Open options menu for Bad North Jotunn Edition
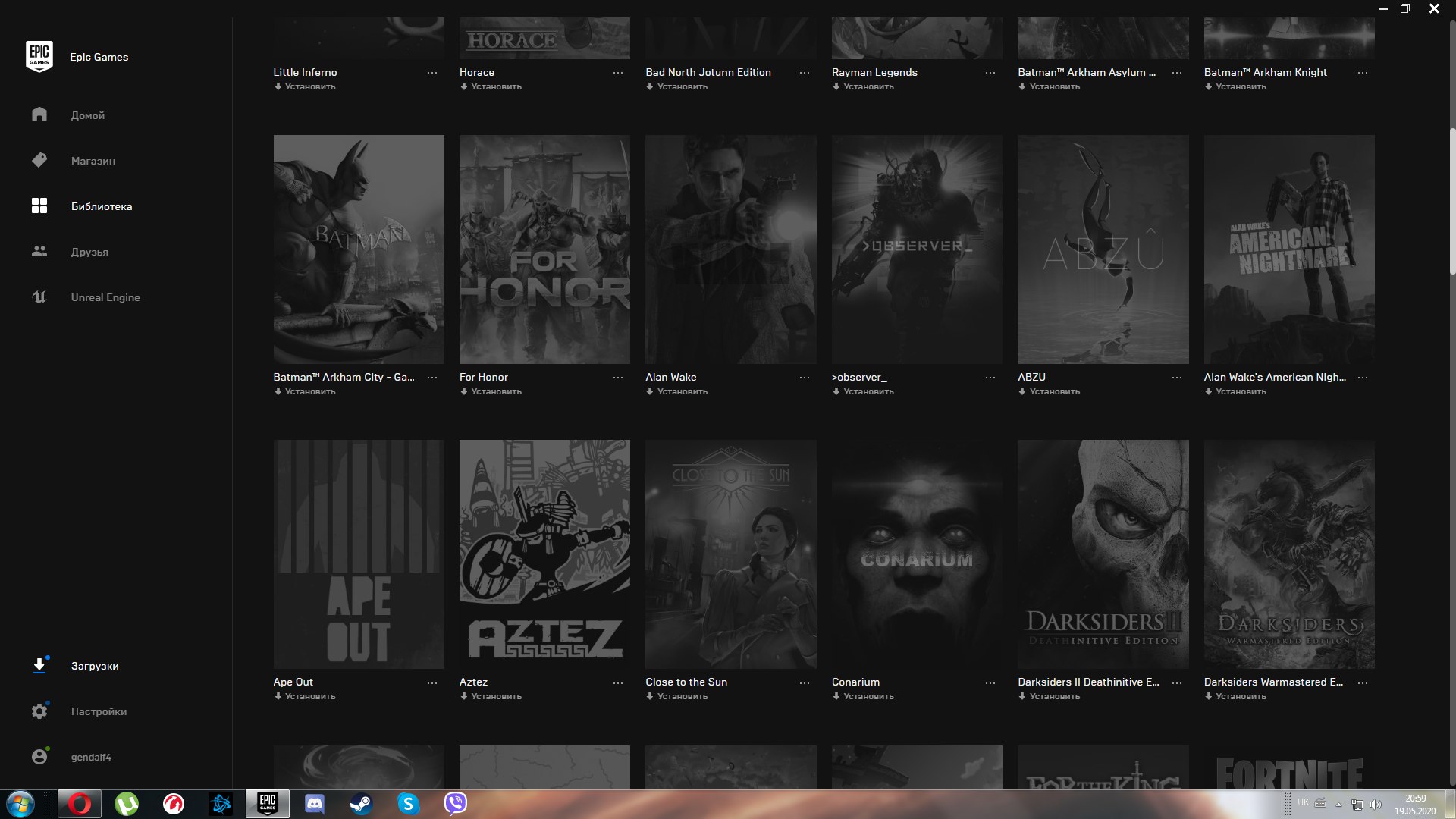The width and height of the screenshot is (1456, 819). pos(805,73)
